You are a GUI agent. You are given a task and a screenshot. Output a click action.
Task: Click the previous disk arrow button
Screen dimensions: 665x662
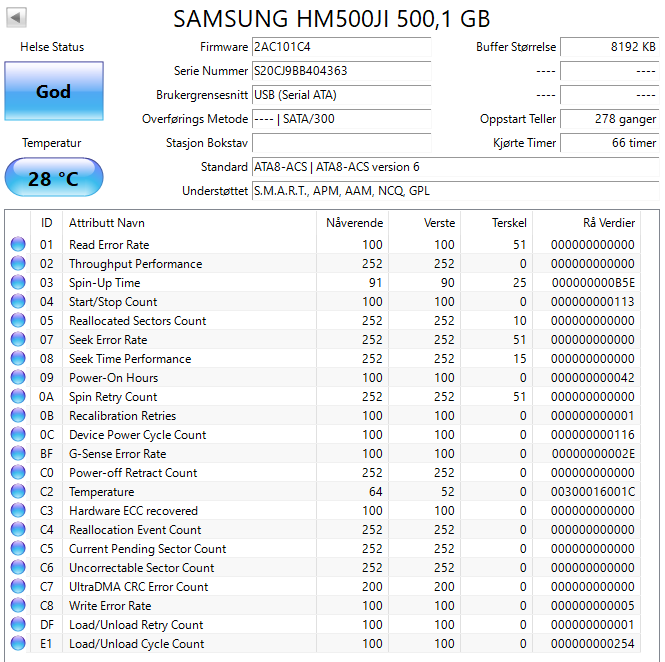[x=17, y=18]
